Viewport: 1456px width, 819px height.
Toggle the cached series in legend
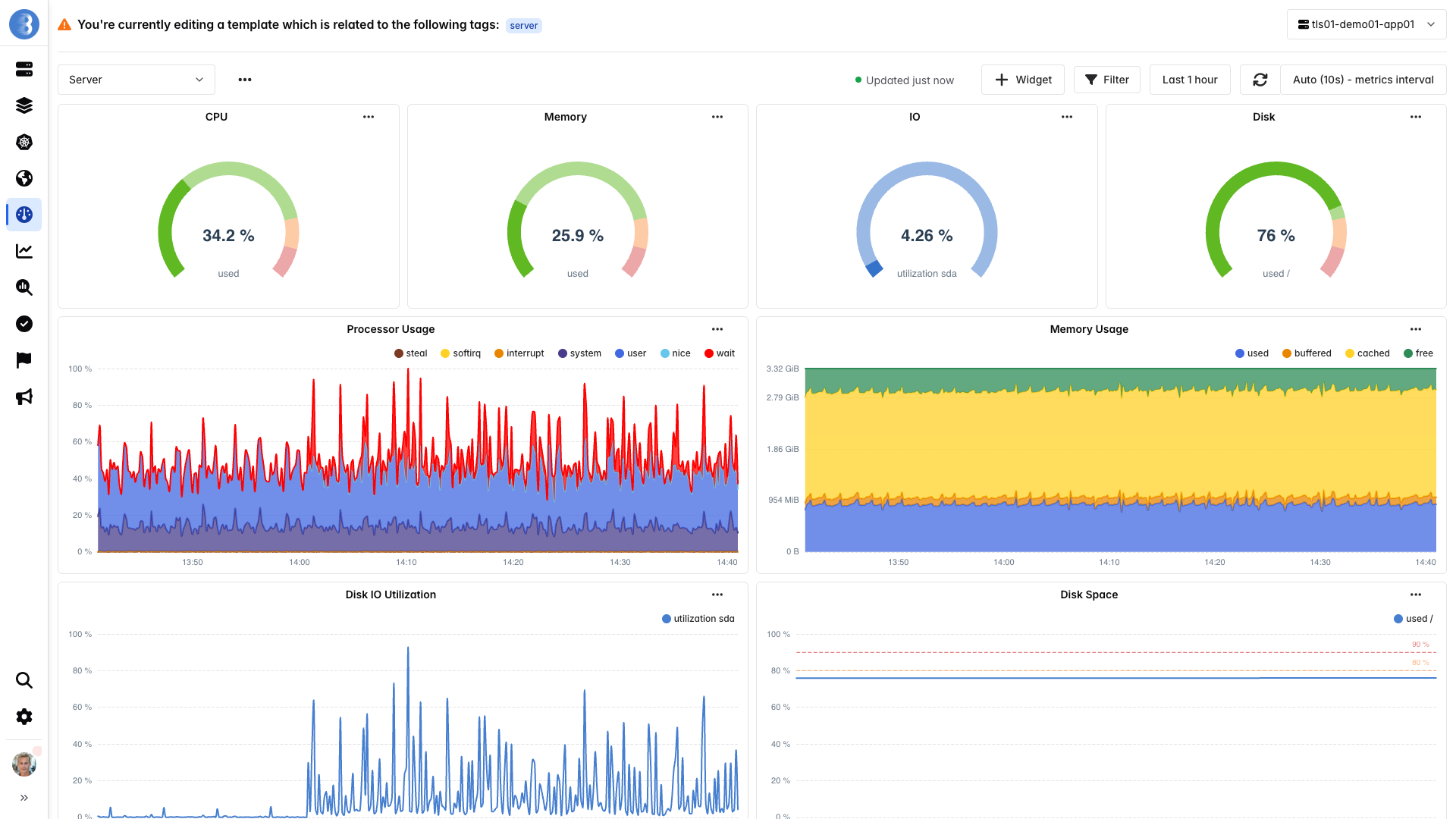click(x=1367, y=353)
